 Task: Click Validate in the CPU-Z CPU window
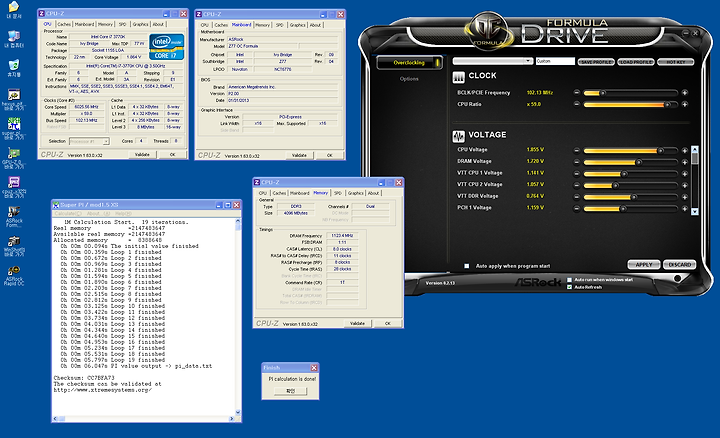(142, 155)
